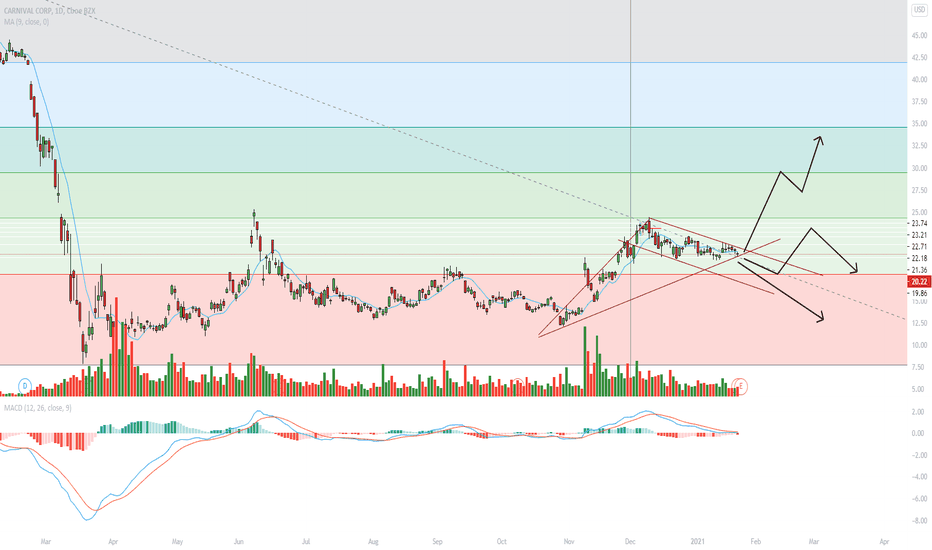Click the 40.00 price axis label
Image resolution: width=932 pixels, height=550 pixels.
tap(919, 80)
